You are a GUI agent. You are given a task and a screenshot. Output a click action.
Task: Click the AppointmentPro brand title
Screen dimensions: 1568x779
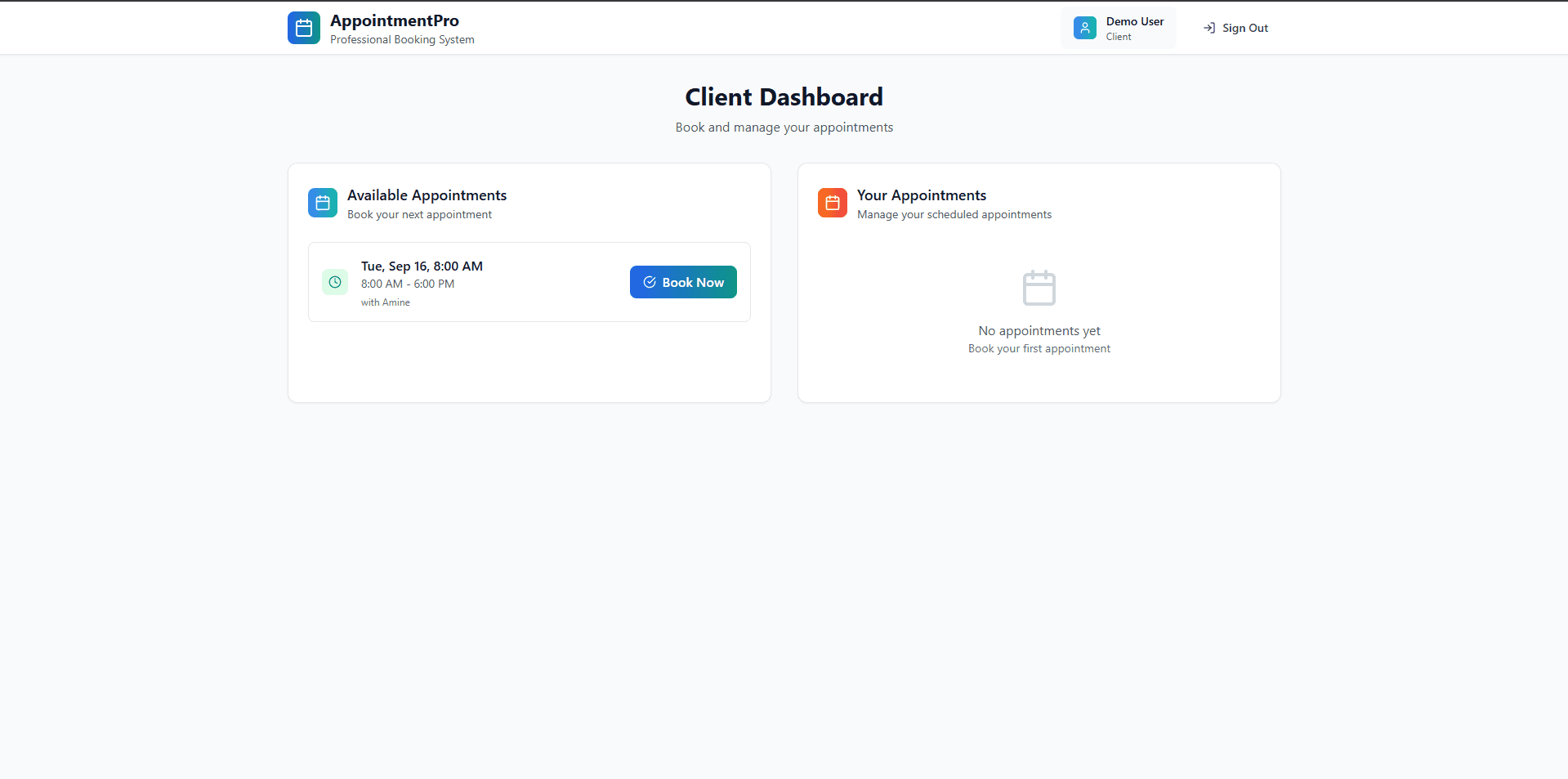coord(395,20)
